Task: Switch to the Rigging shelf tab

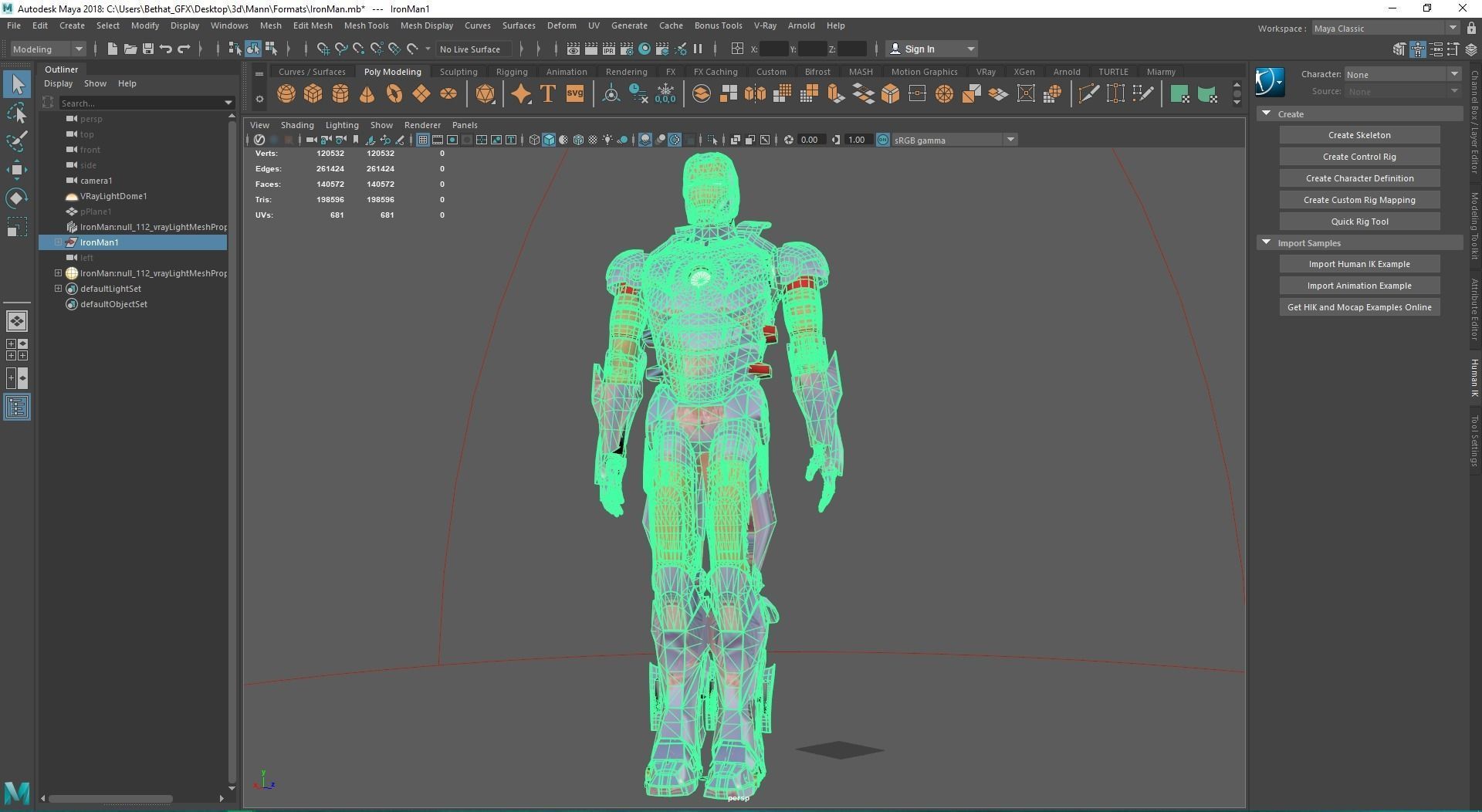Action: click(x=512, y=72)
